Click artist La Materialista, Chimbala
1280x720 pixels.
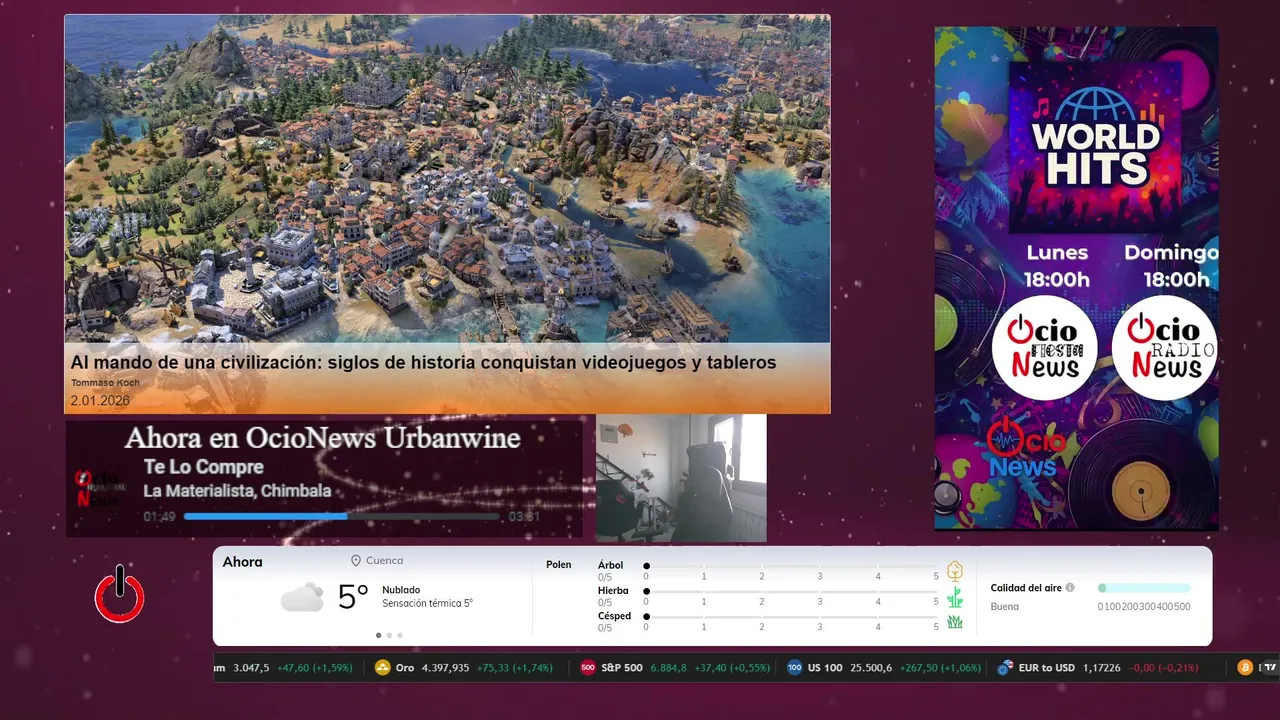(237, 491)
